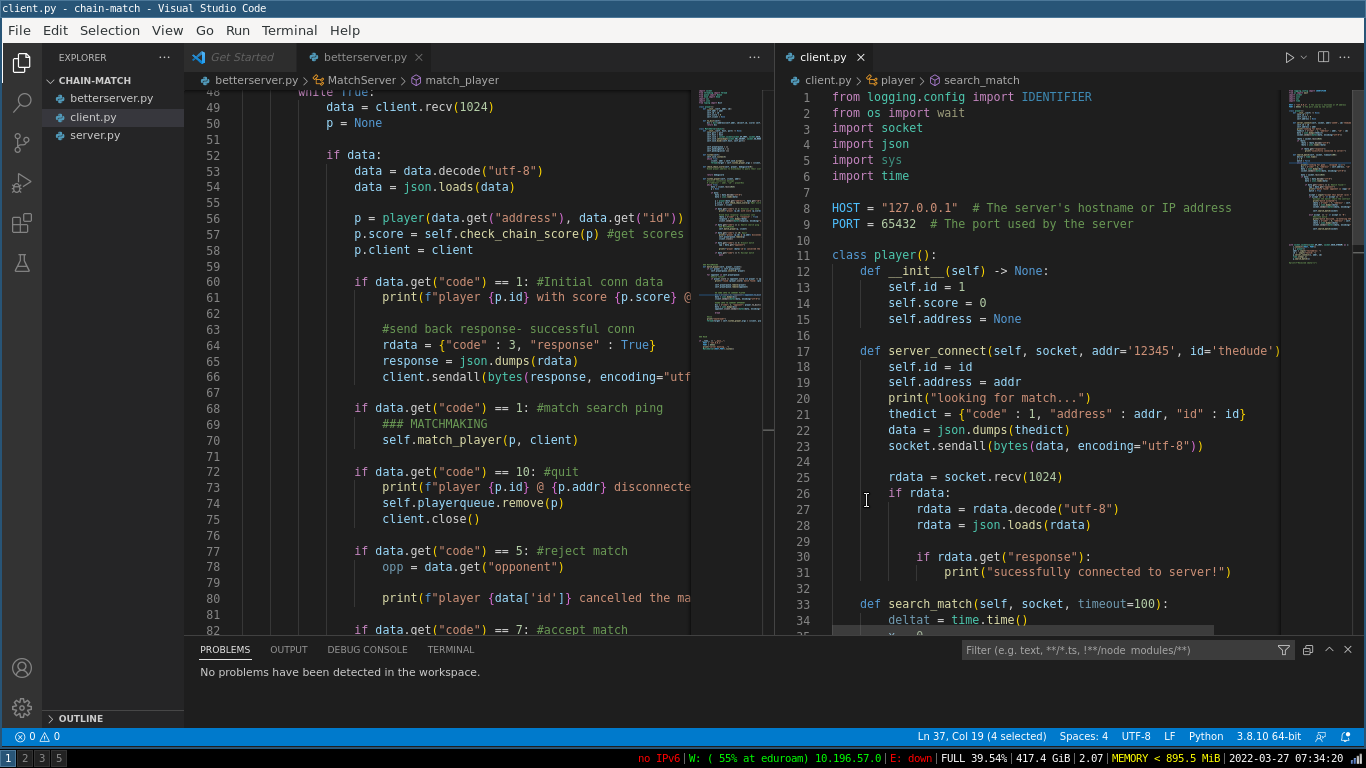Viewport: 1366px width, 768px height.
Task: Open the Manage gear icon
Action: [x=21, y=708]
